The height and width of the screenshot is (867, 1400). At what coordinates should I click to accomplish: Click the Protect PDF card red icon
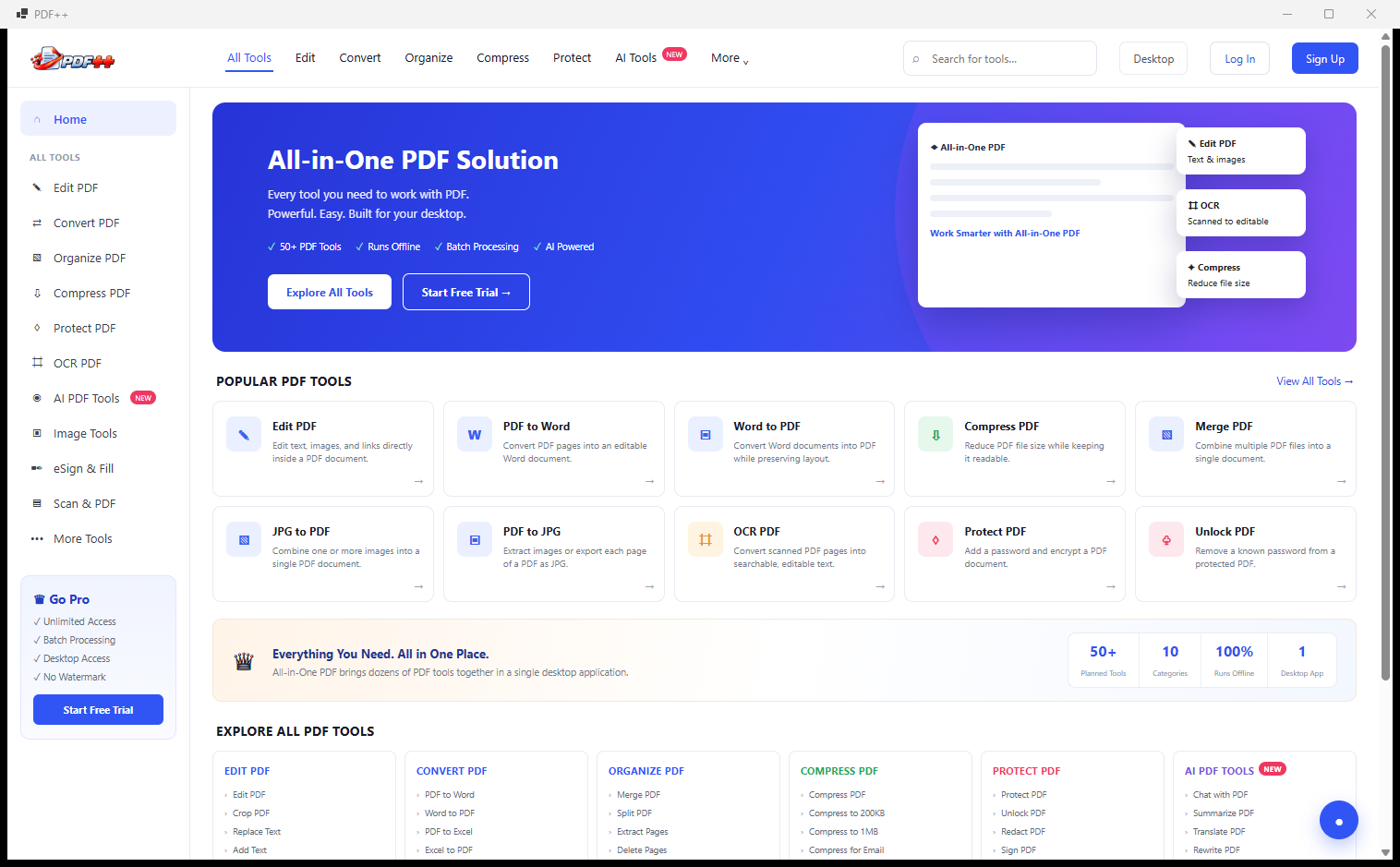pos(935,540)
